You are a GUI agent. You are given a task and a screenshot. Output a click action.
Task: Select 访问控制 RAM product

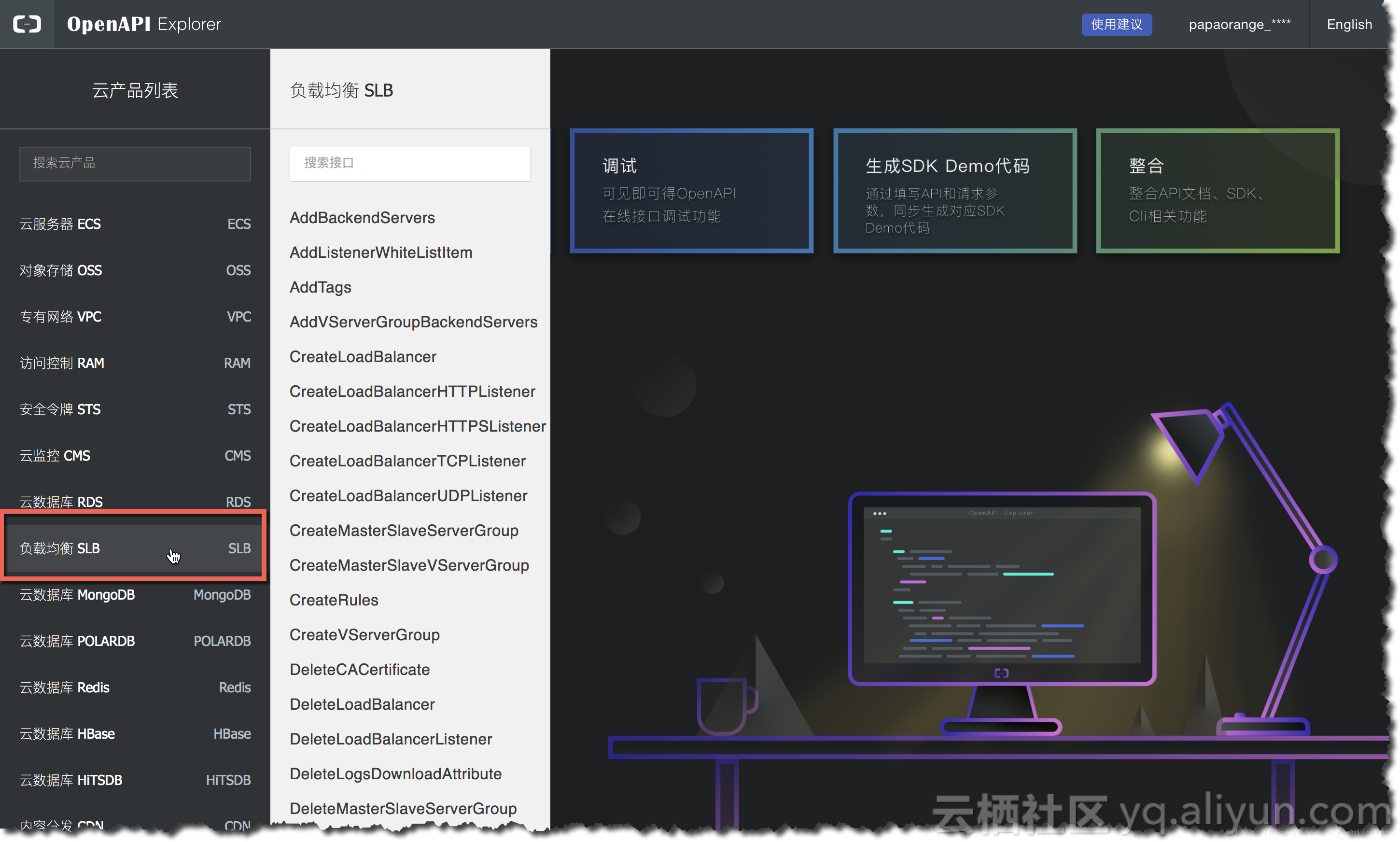pos(135,363)
